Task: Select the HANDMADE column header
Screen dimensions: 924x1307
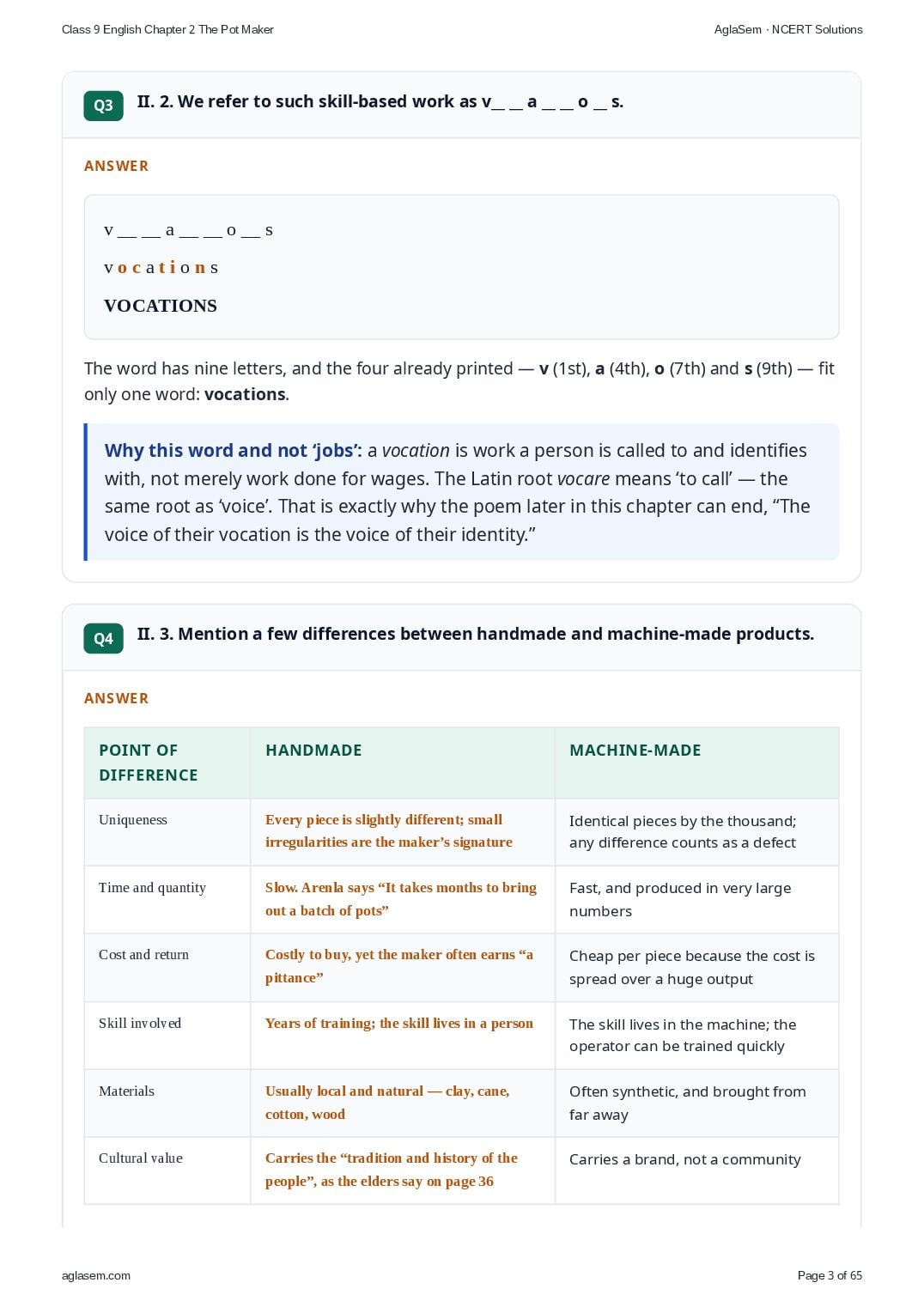Action: 313,751
